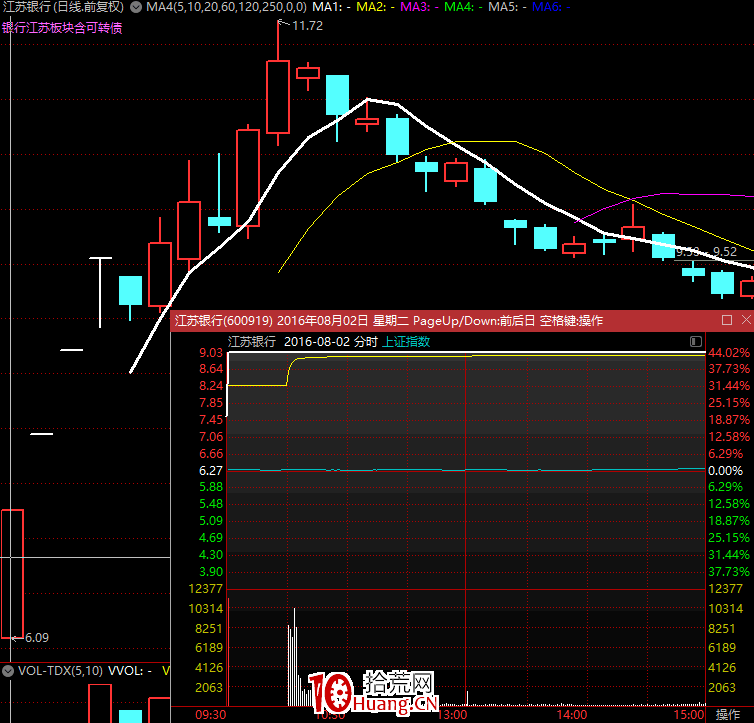The width and height of the screenshot is (754, 723).
Task: Click the 3.90 bottom price axis value
Action: coord(211,572)
